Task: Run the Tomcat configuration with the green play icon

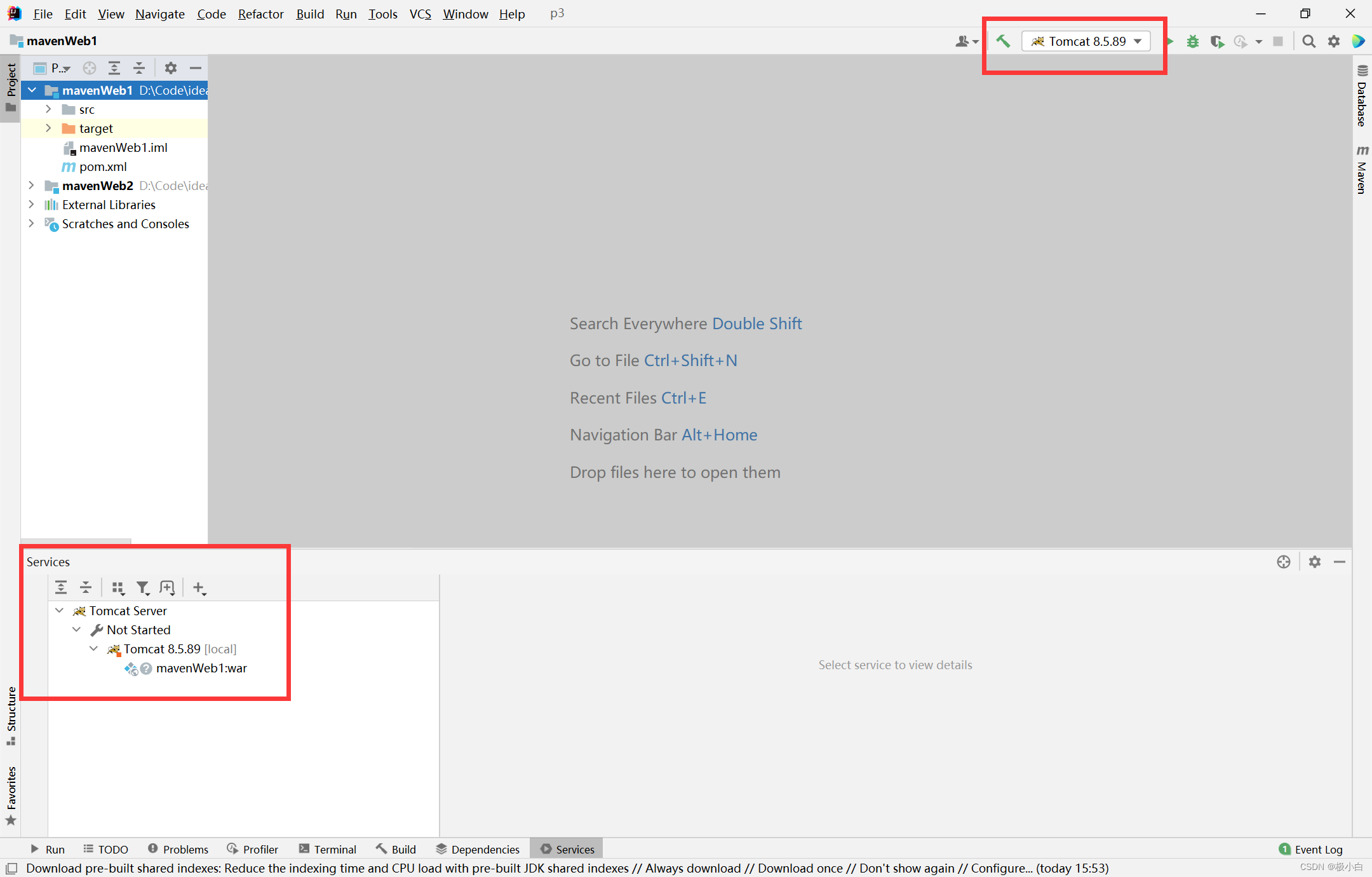Action: pos(1169,41)
